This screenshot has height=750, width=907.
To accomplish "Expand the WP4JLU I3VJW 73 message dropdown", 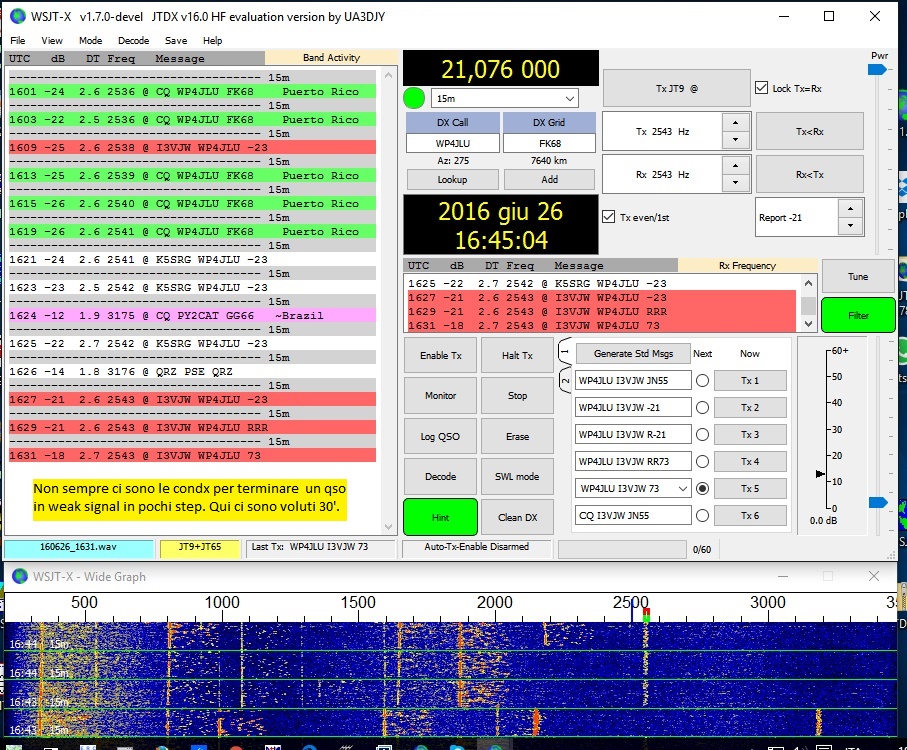I will pos(683,489).
